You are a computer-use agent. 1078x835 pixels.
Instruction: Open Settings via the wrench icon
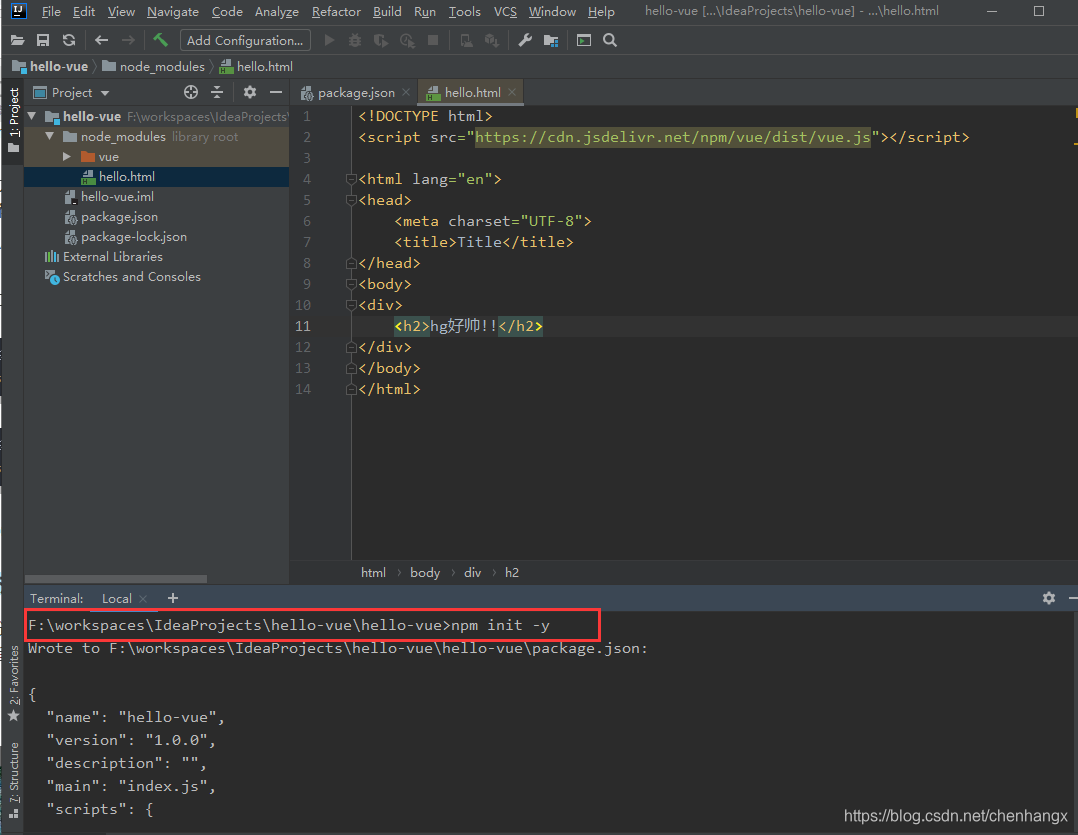click(x=525, y=41)
